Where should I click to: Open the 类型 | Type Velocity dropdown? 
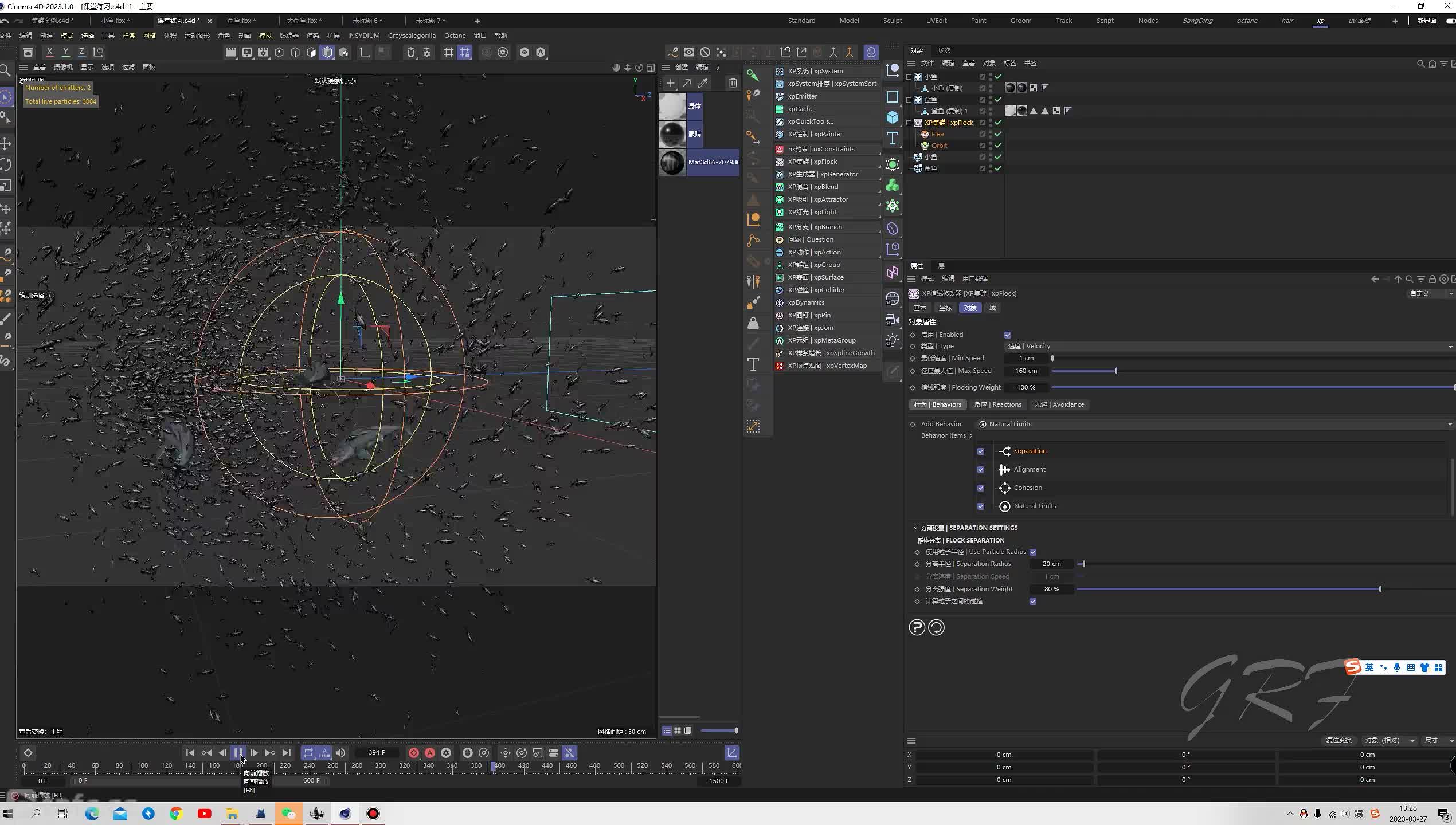[x=1230, y=346]
